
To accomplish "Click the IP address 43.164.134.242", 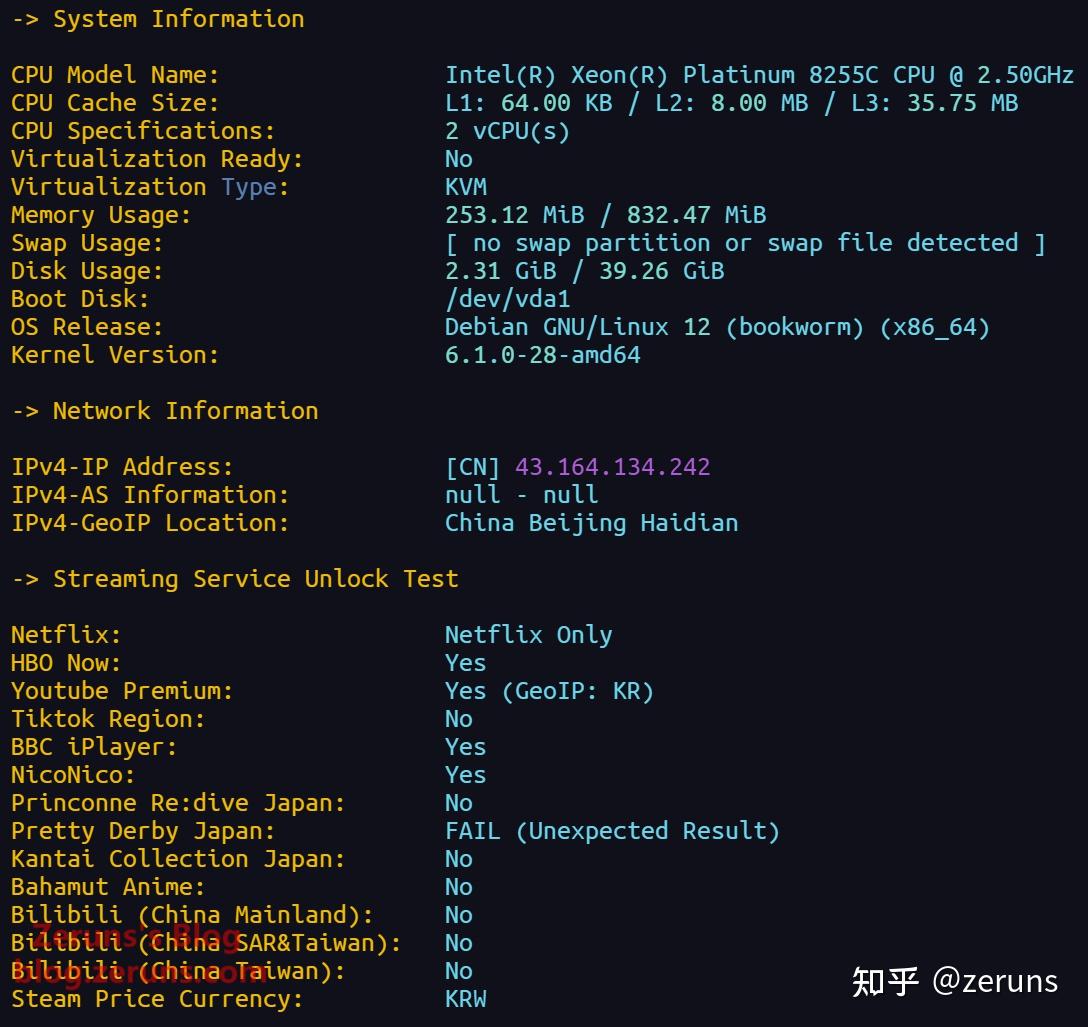I will point(612,467).
